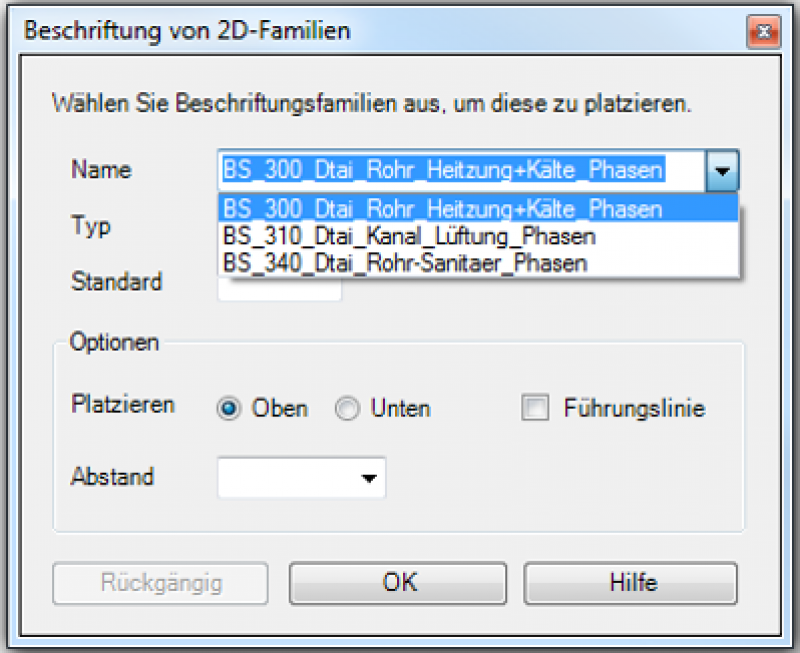800x653 pixels.
Task: Click the Standard input field
Action: click(280, 289)
